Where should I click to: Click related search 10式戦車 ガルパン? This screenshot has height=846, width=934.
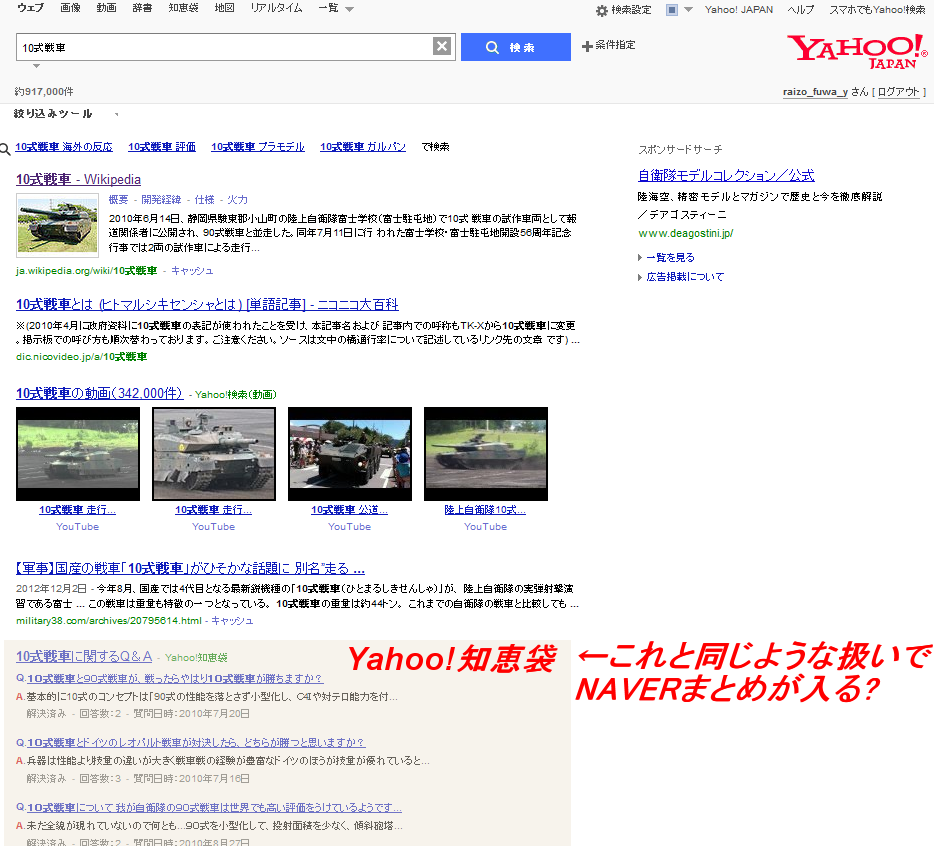[363, 147]
